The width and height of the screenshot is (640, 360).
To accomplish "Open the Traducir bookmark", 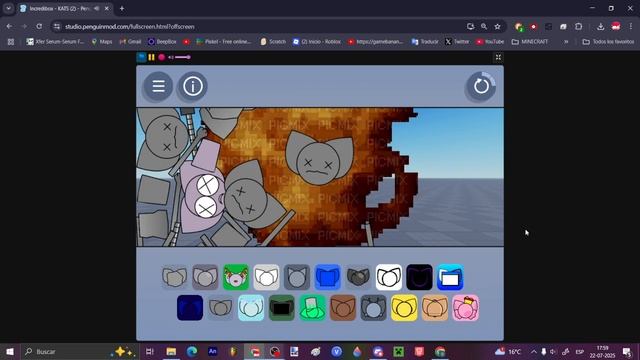I will (425, 42).
